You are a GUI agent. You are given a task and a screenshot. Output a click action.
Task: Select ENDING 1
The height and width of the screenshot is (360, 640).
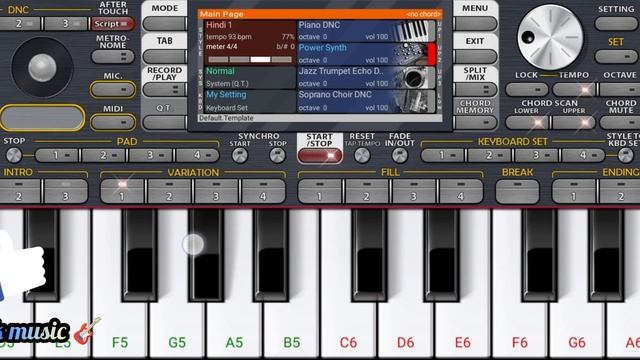pos(573,191)
